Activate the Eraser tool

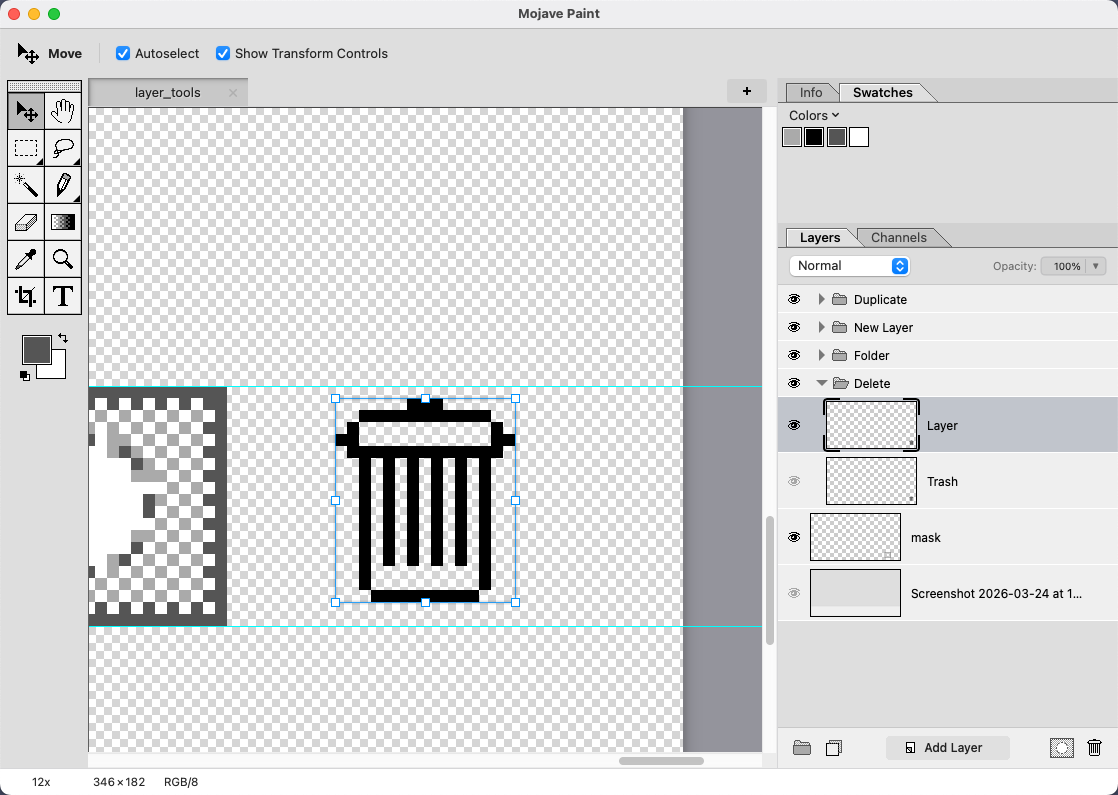tap(26, 222)
